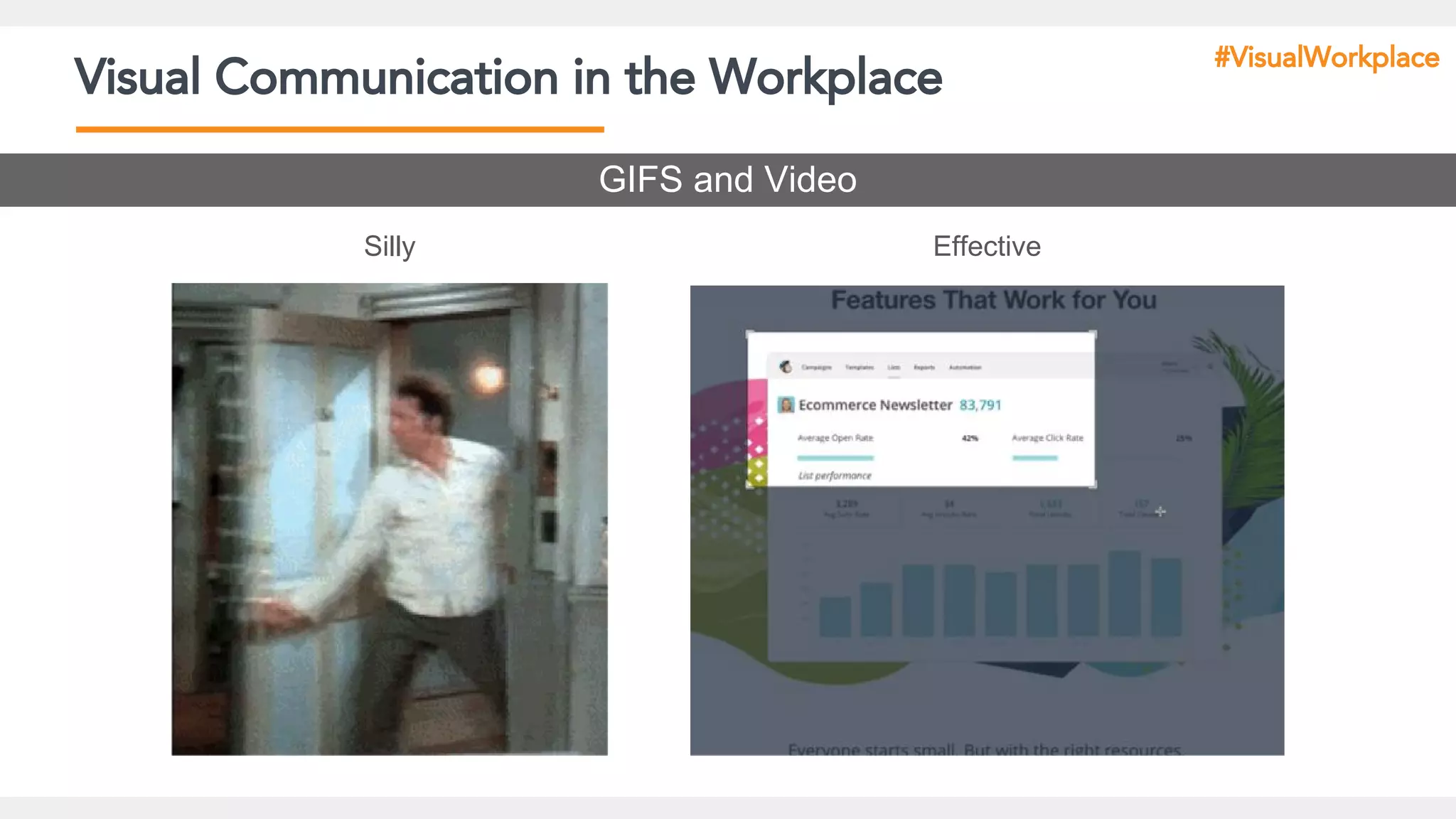The width and height of the screenshot is (1456, 819).
Task: Click Features That Work for You heading
Action: click(x=994, y=300)
